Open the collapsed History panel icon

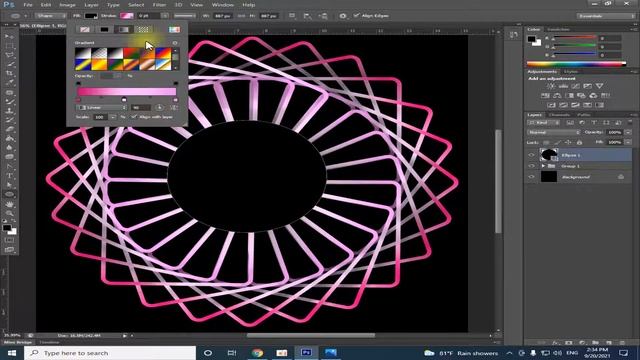(513, 36)
